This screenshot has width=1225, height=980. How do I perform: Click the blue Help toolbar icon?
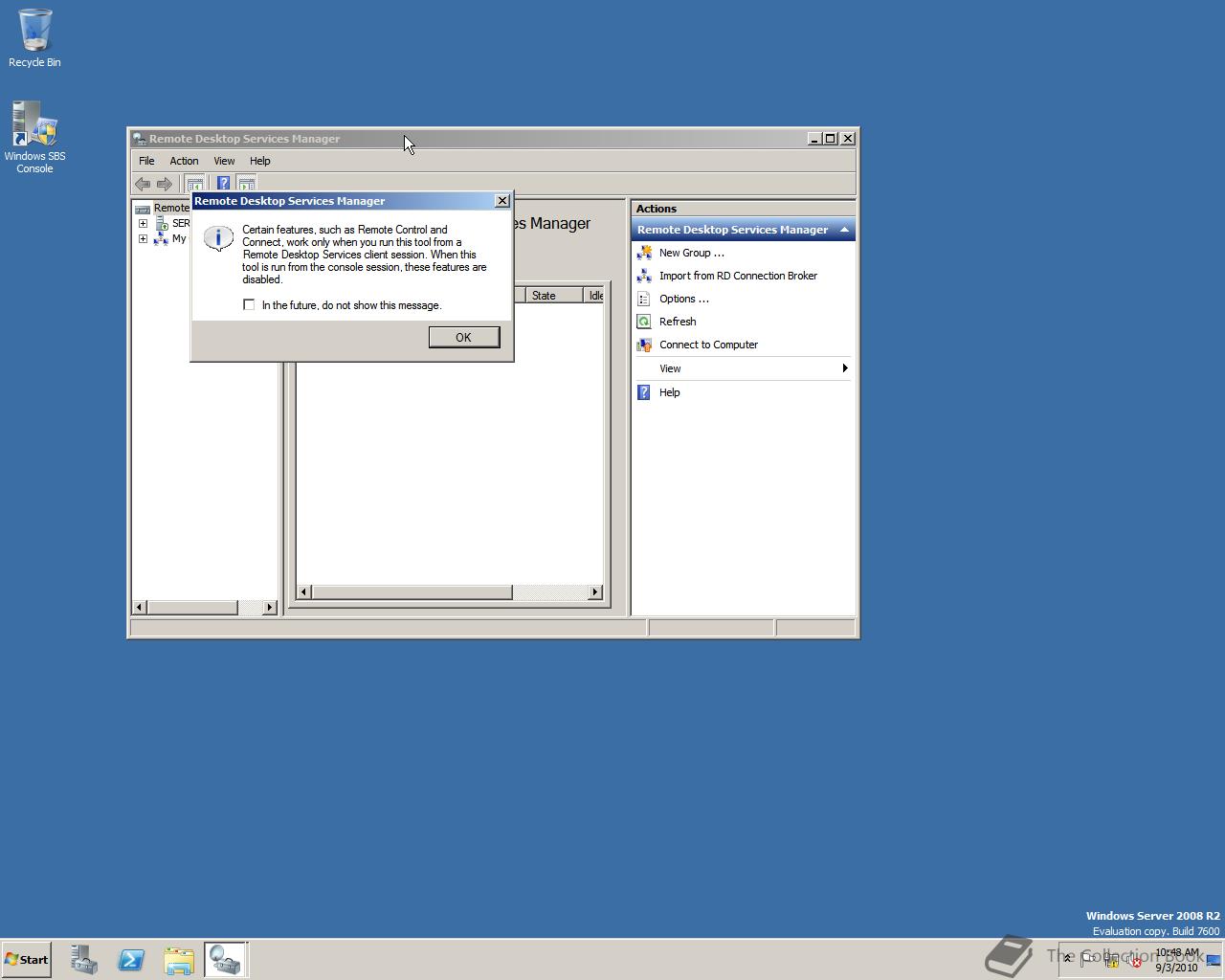point(223,183)
